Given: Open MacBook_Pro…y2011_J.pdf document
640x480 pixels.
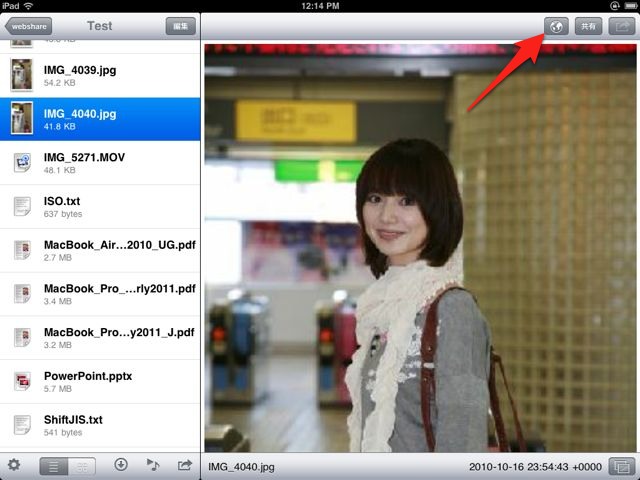Looking at the screenshot, I should tap(100, 338).
